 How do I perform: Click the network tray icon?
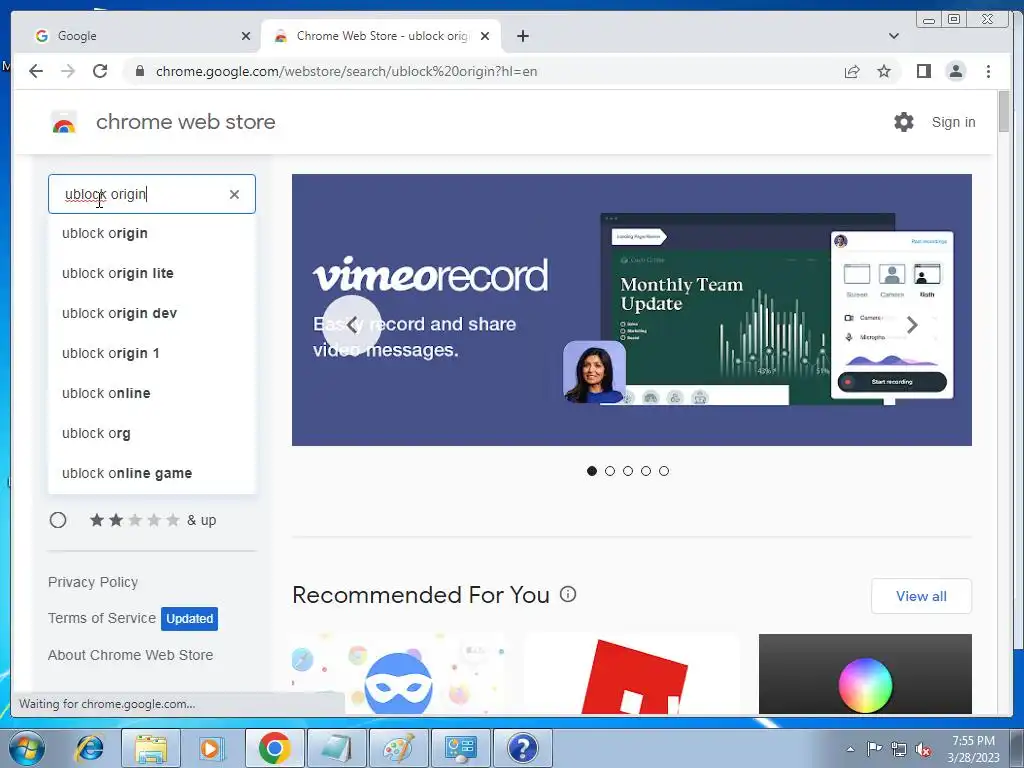899,749
